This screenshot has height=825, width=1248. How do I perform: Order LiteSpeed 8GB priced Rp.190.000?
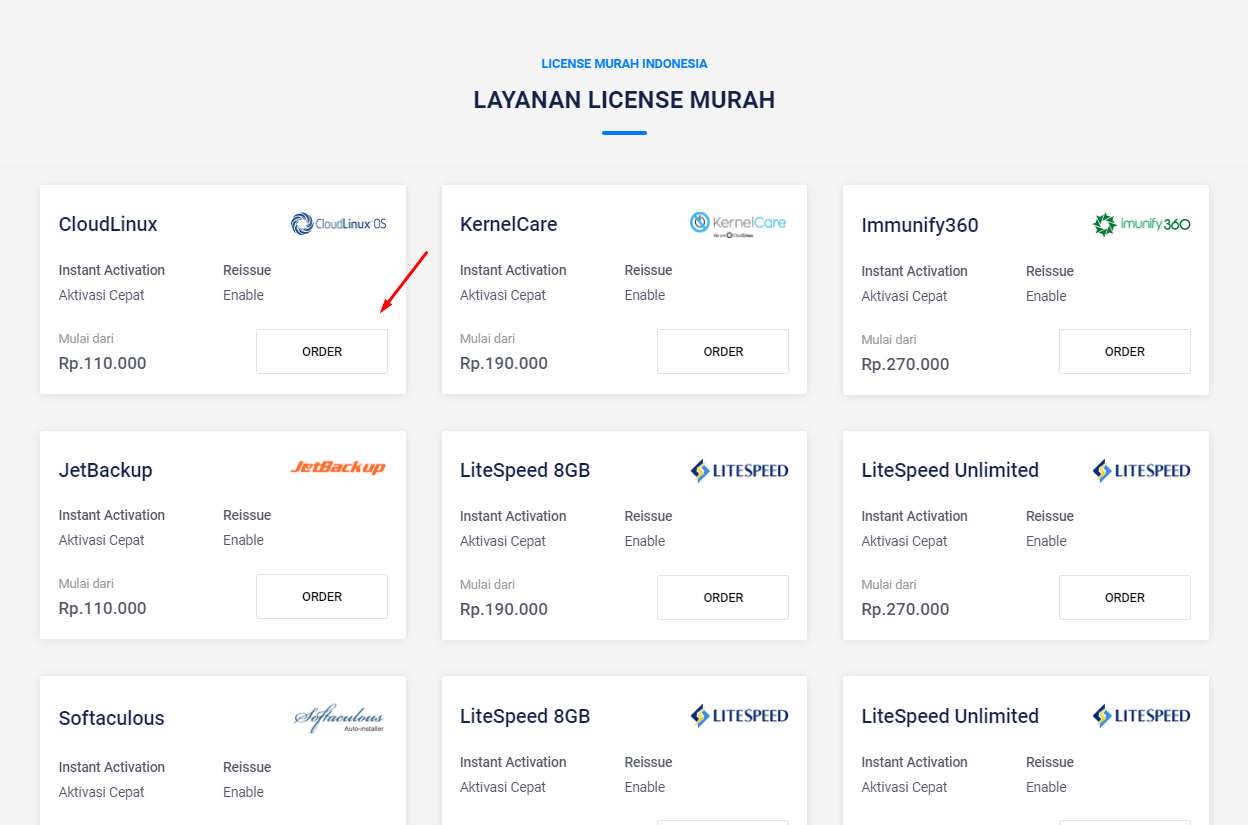723,598
